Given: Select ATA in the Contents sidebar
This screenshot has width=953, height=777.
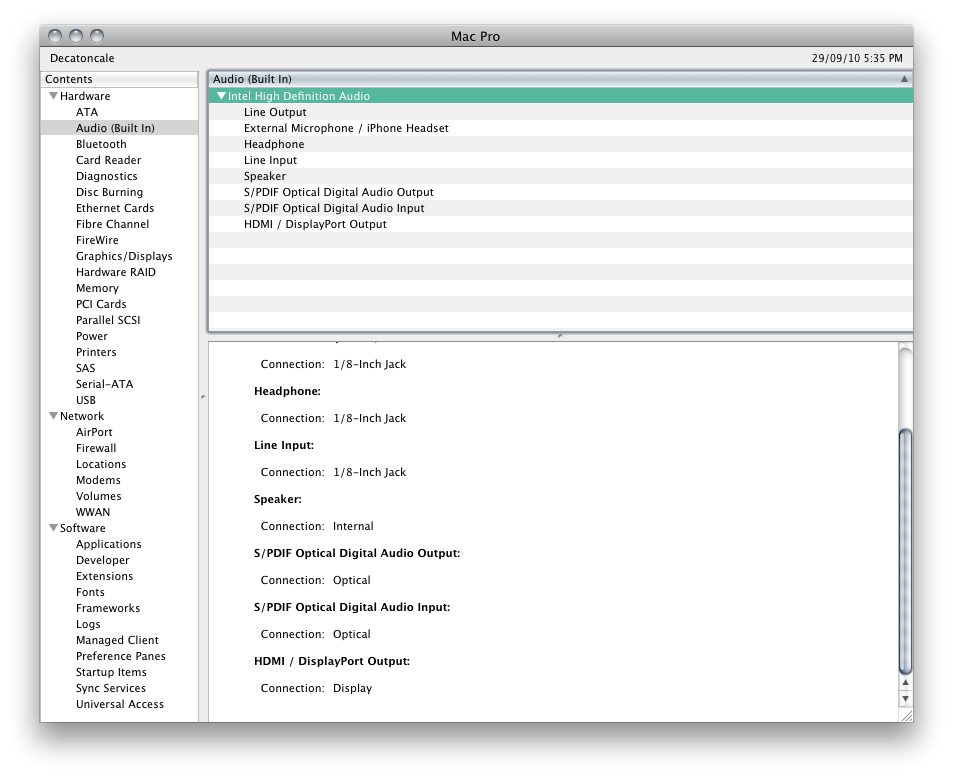Looking at the screenshot, I should pos(86,112).
